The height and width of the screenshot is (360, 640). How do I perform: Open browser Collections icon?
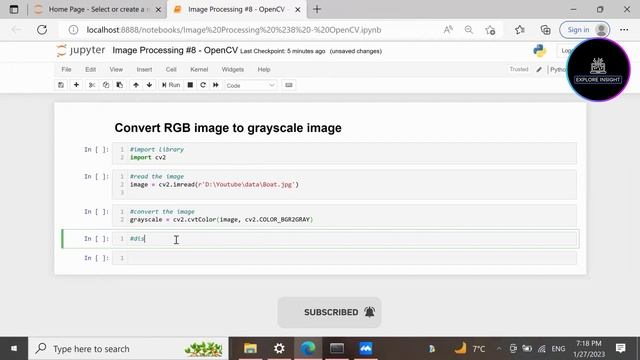[545, 29]
